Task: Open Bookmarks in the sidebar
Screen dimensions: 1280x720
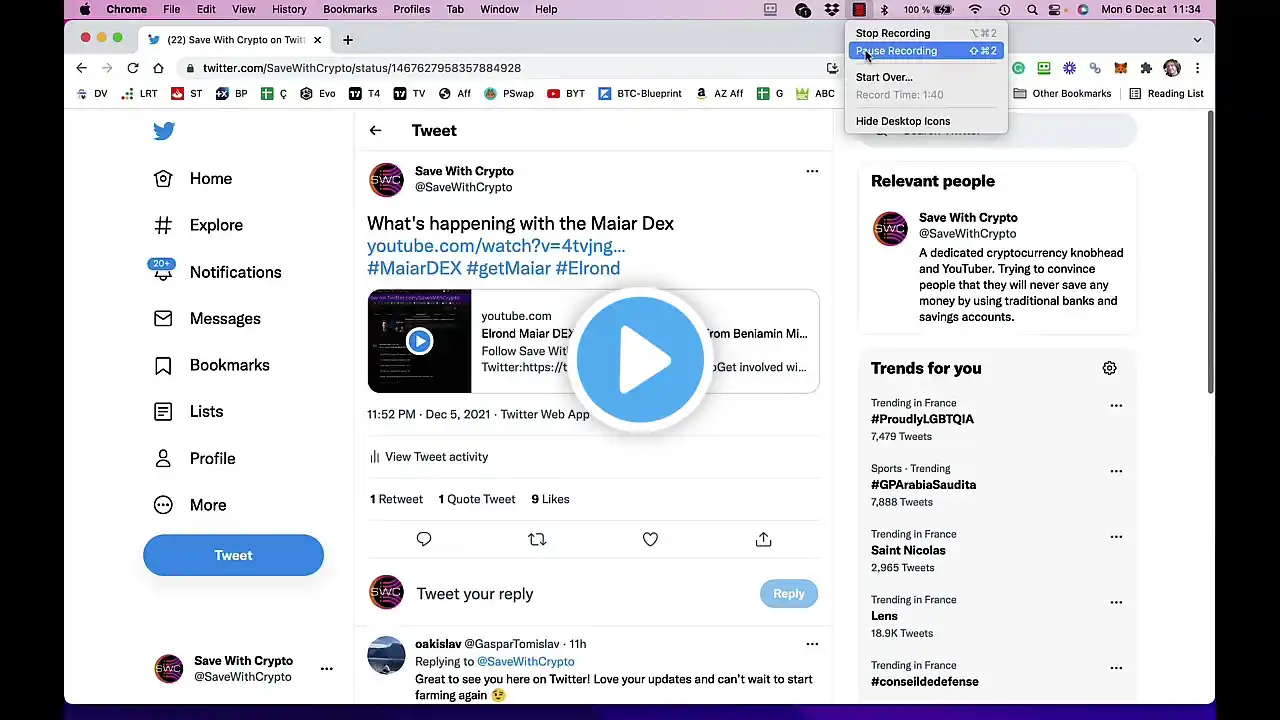Action: click(211, 365)
